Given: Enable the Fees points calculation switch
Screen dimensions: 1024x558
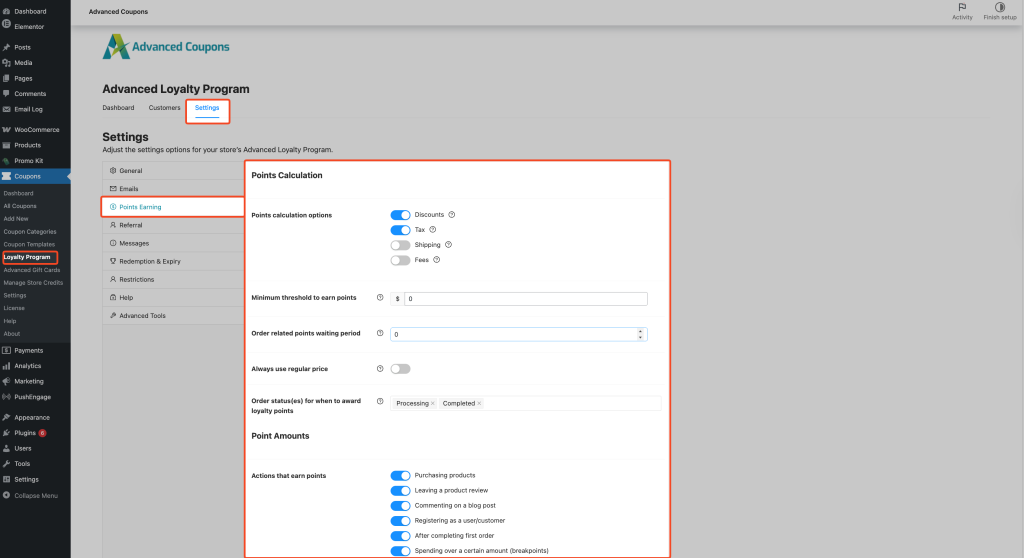Looking at the screenshot, I should point(400,260).
